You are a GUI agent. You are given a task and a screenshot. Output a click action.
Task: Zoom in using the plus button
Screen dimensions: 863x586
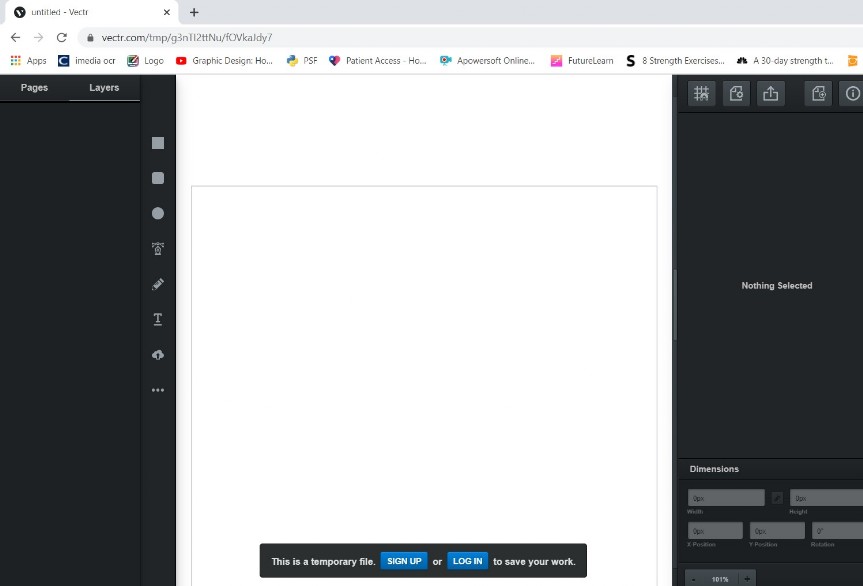(747, 579)
